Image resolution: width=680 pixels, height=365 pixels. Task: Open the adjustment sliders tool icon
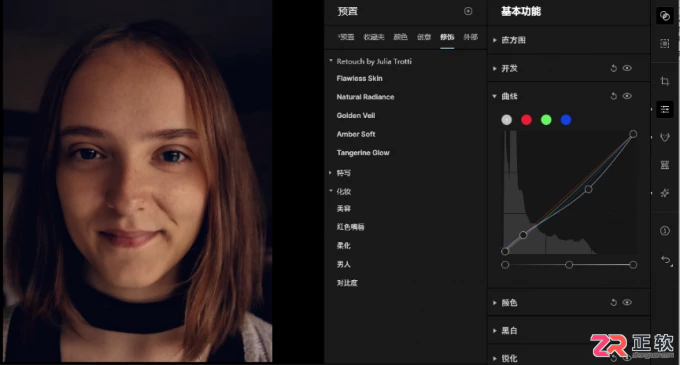point(664,109)
